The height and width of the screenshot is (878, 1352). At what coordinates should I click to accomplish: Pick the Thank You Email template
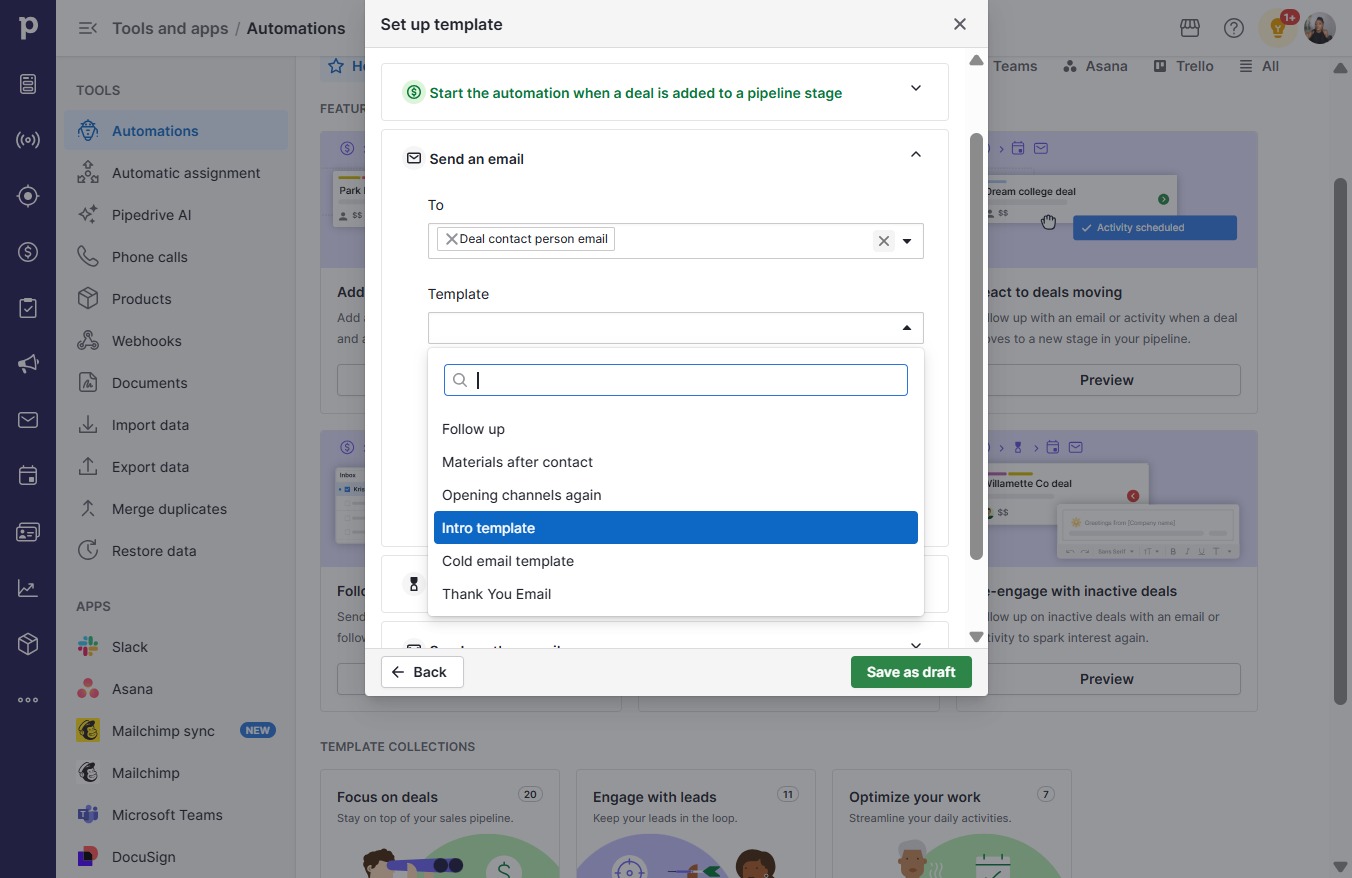[x=676, y=594]
